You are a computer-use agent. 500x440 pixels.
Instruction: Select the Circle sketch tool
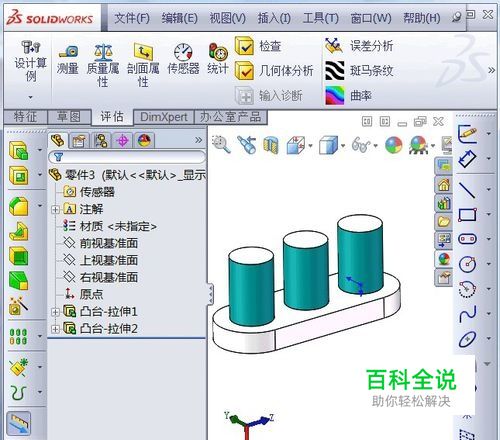(467, 264)
